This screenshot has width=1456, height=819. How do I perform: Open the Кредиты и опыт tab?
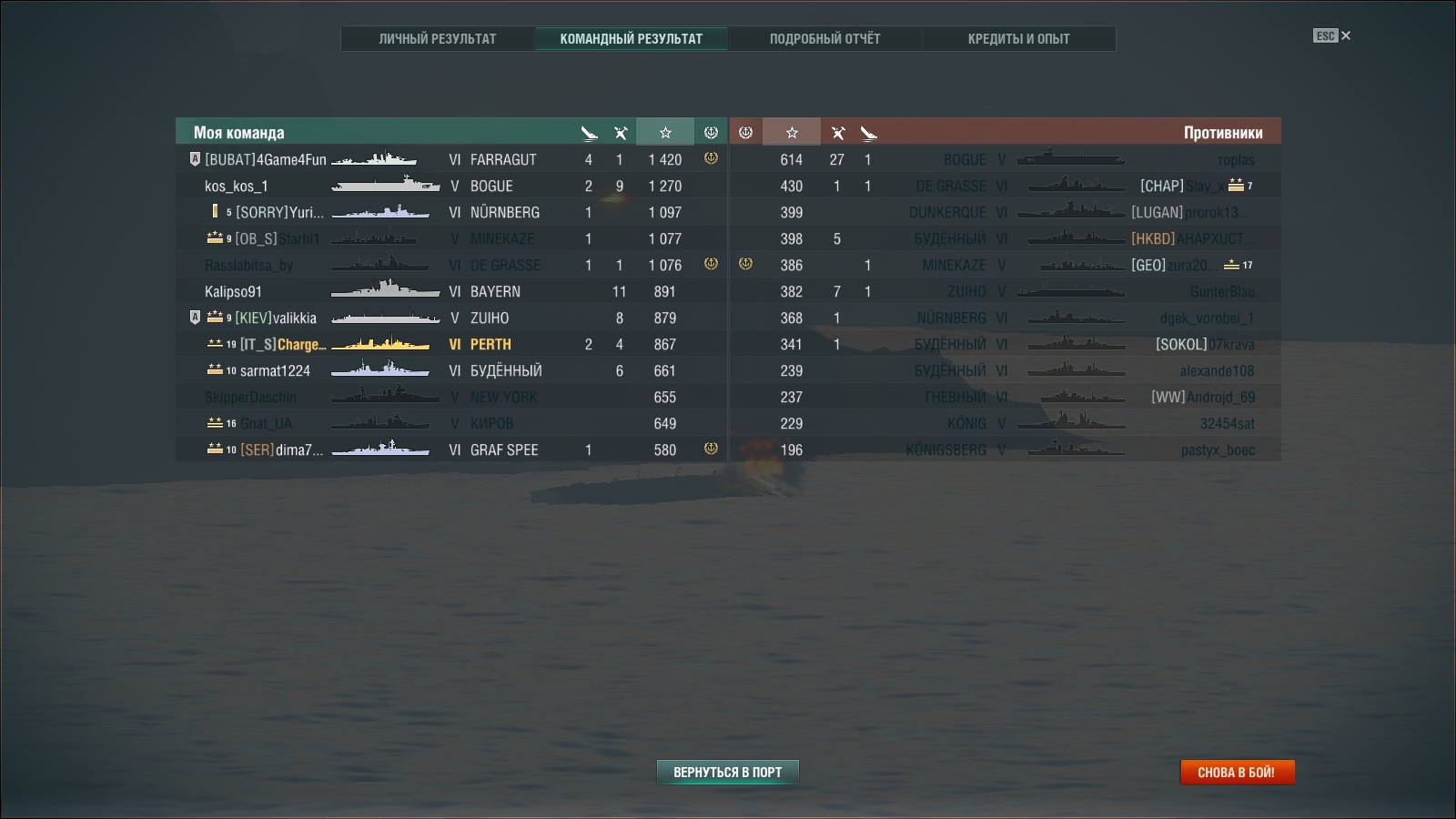point(1018,38)
